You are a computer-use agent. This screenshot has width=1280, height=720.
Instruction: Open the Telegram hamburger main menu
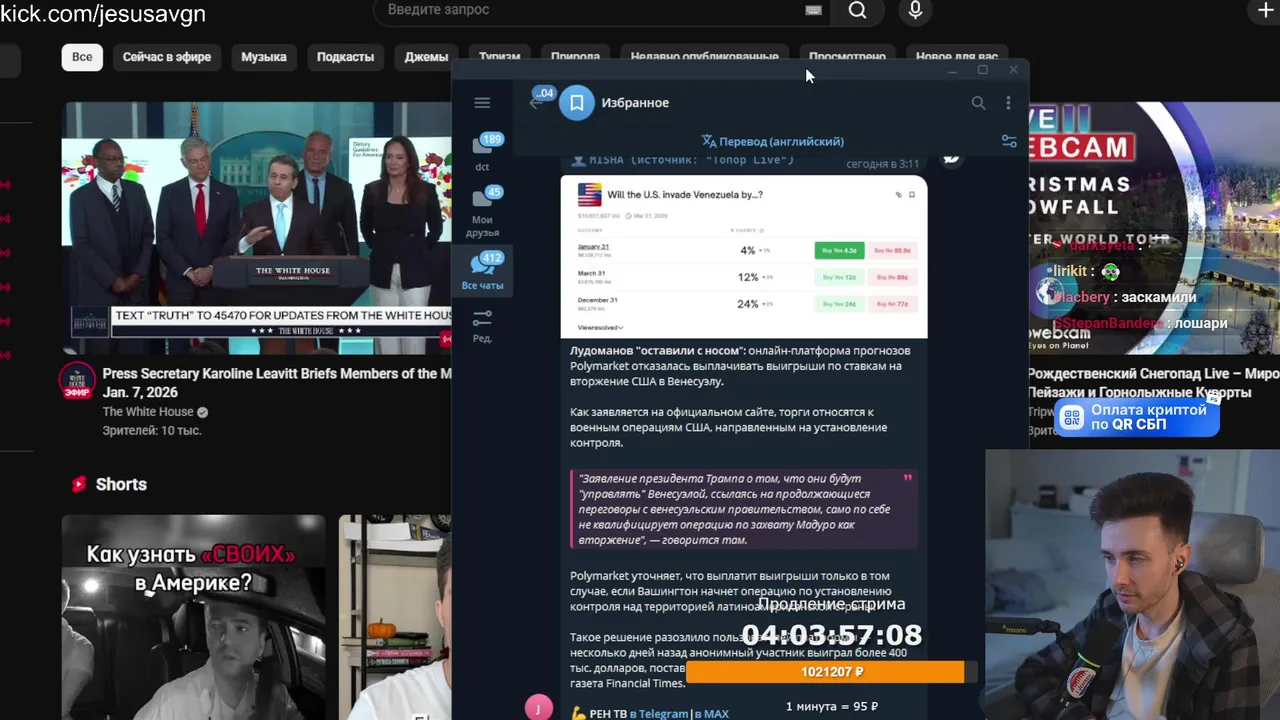[x=482, y=103]
